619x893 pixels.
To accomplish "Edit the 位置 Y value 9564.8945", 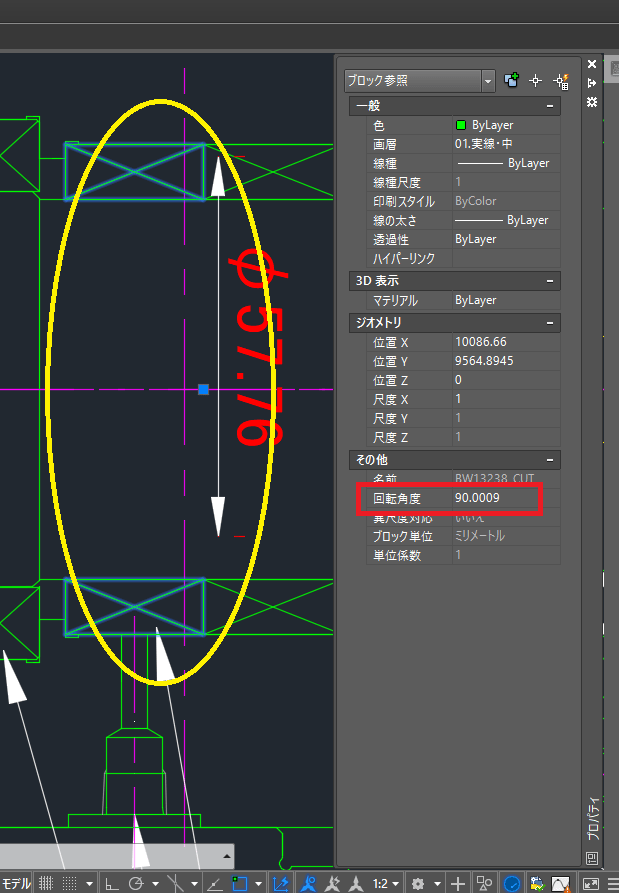I will [506, 361].
